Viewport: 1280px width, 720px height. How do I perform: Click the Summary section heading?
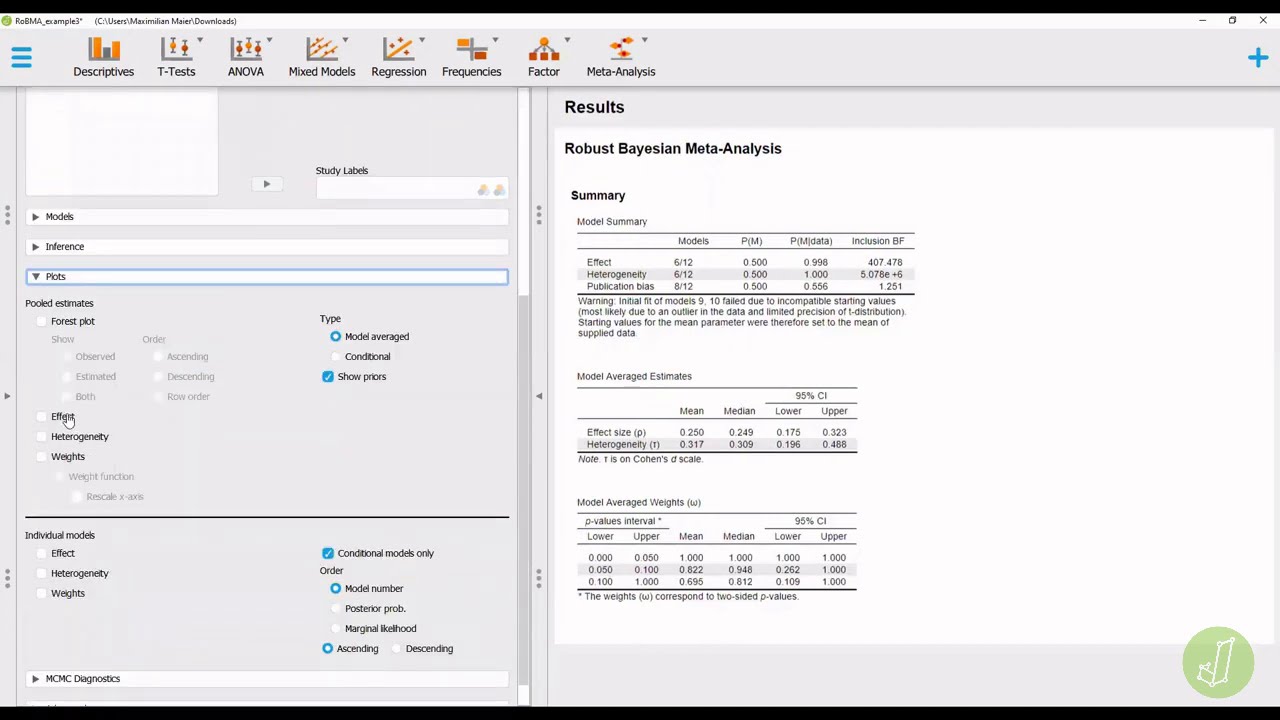(598, 195)
